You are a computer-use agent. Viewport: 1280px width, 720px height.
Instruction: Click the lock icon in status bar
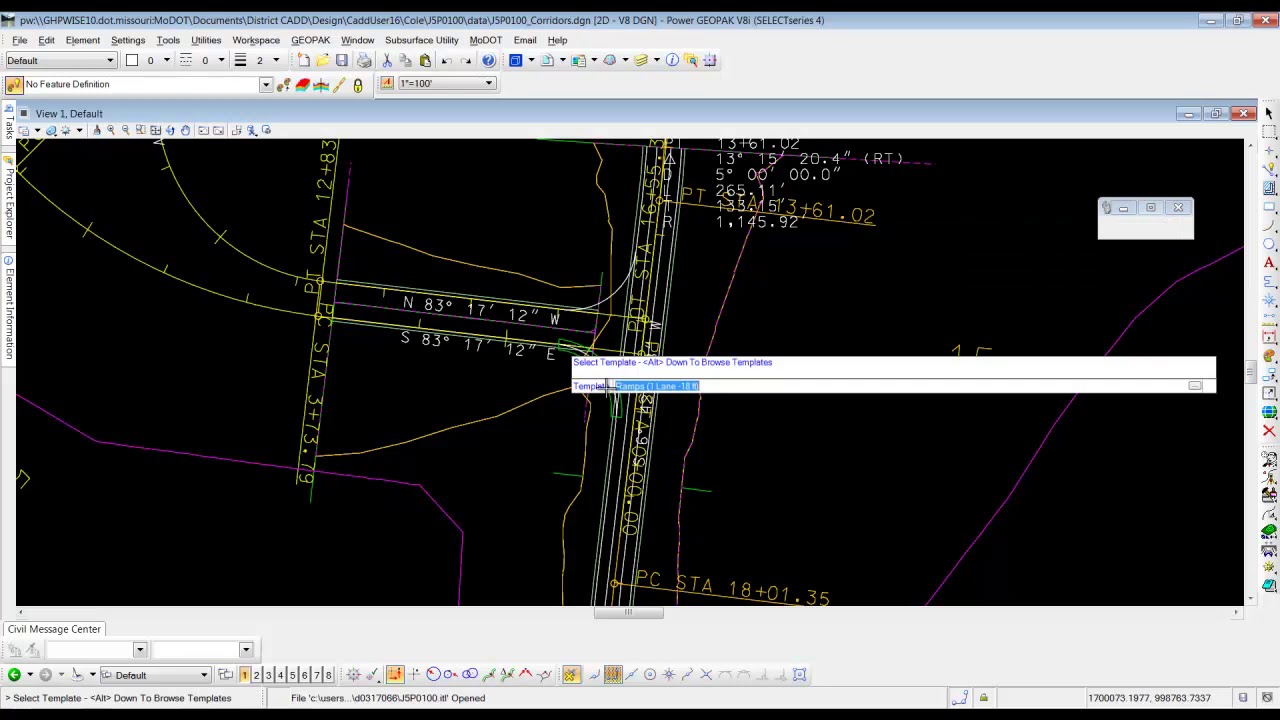click(x=983, y=698)
